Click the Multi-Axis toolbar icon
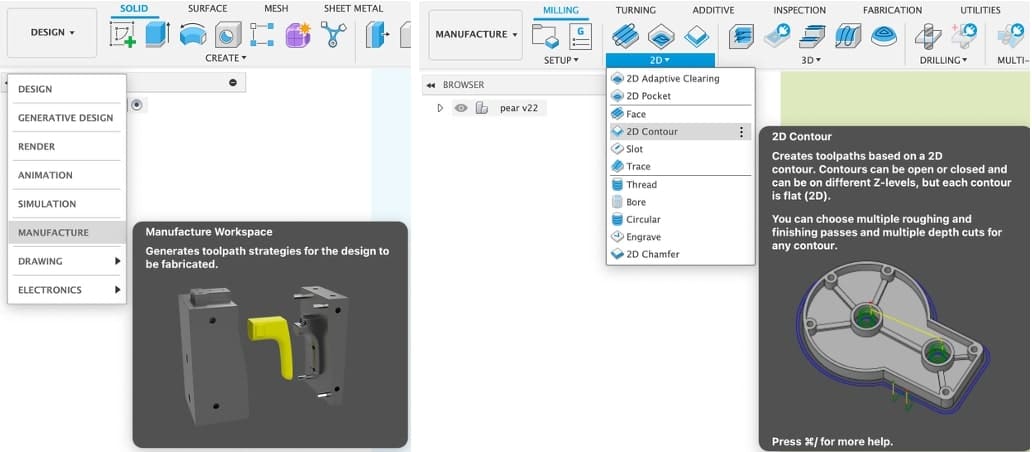 point(1010,36)
